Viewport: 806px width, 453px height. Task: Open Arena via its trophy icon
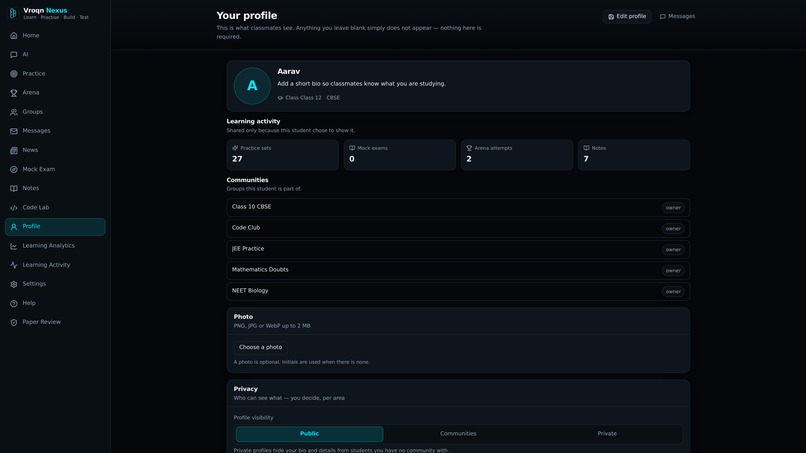coord(14,93)
